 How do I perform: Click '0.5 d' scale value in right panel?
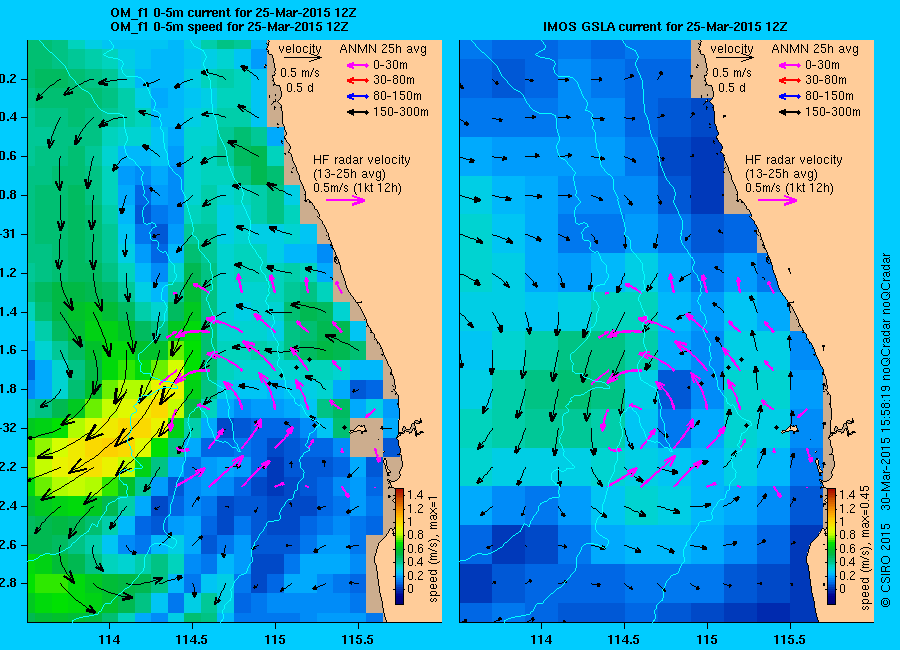coord(732,88)
